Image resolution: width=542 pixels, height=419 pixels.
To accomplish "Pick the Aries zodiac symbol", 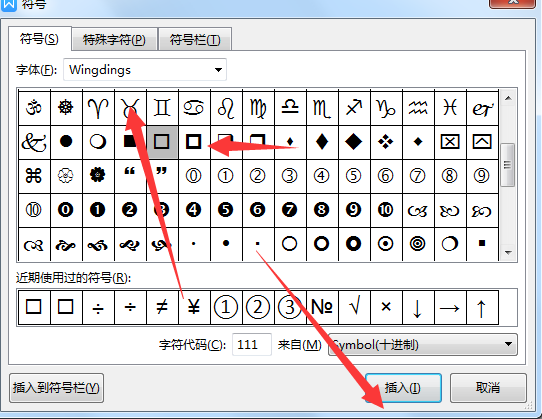I will coord(98,108).
